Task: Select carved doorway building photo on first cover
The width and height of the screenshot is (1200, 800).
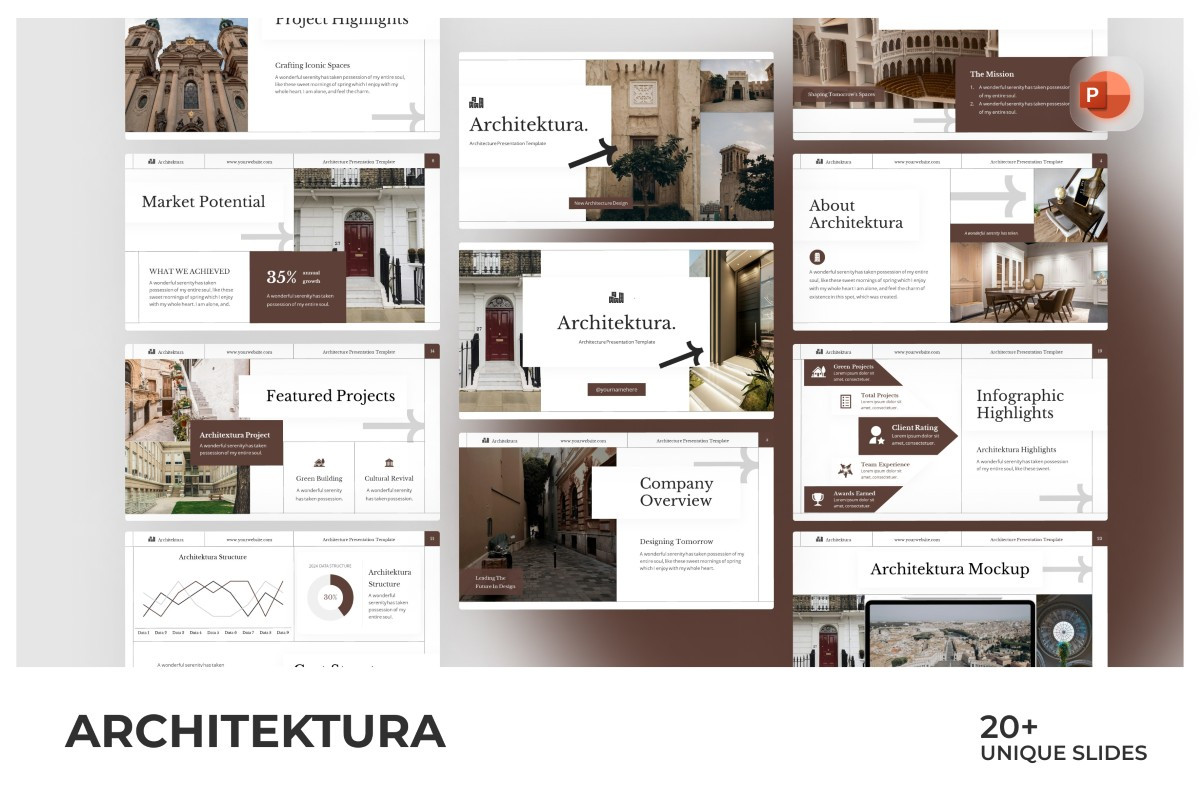Action: (642, 140)
